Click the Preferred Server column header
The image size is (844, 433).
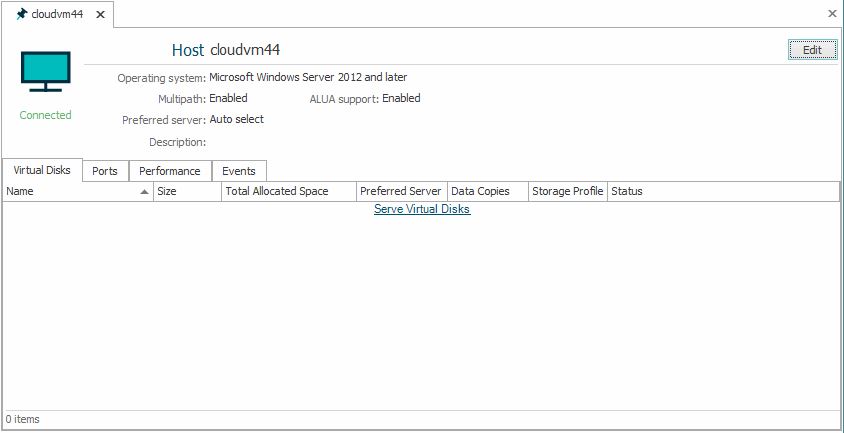pyautogui.click(x=400, y=191)
